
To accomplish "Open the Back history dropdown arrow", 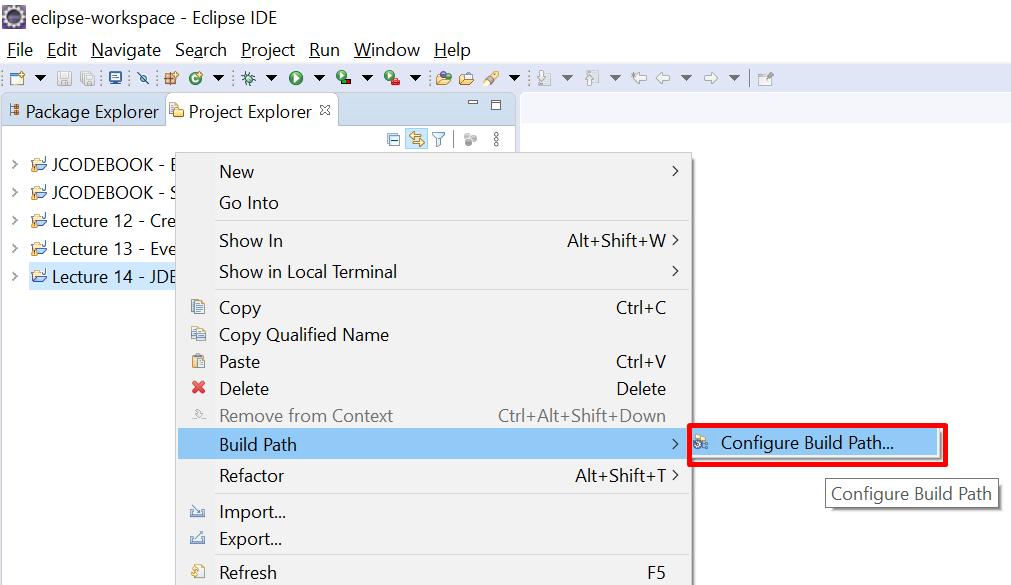I will [x=687, y=79].
